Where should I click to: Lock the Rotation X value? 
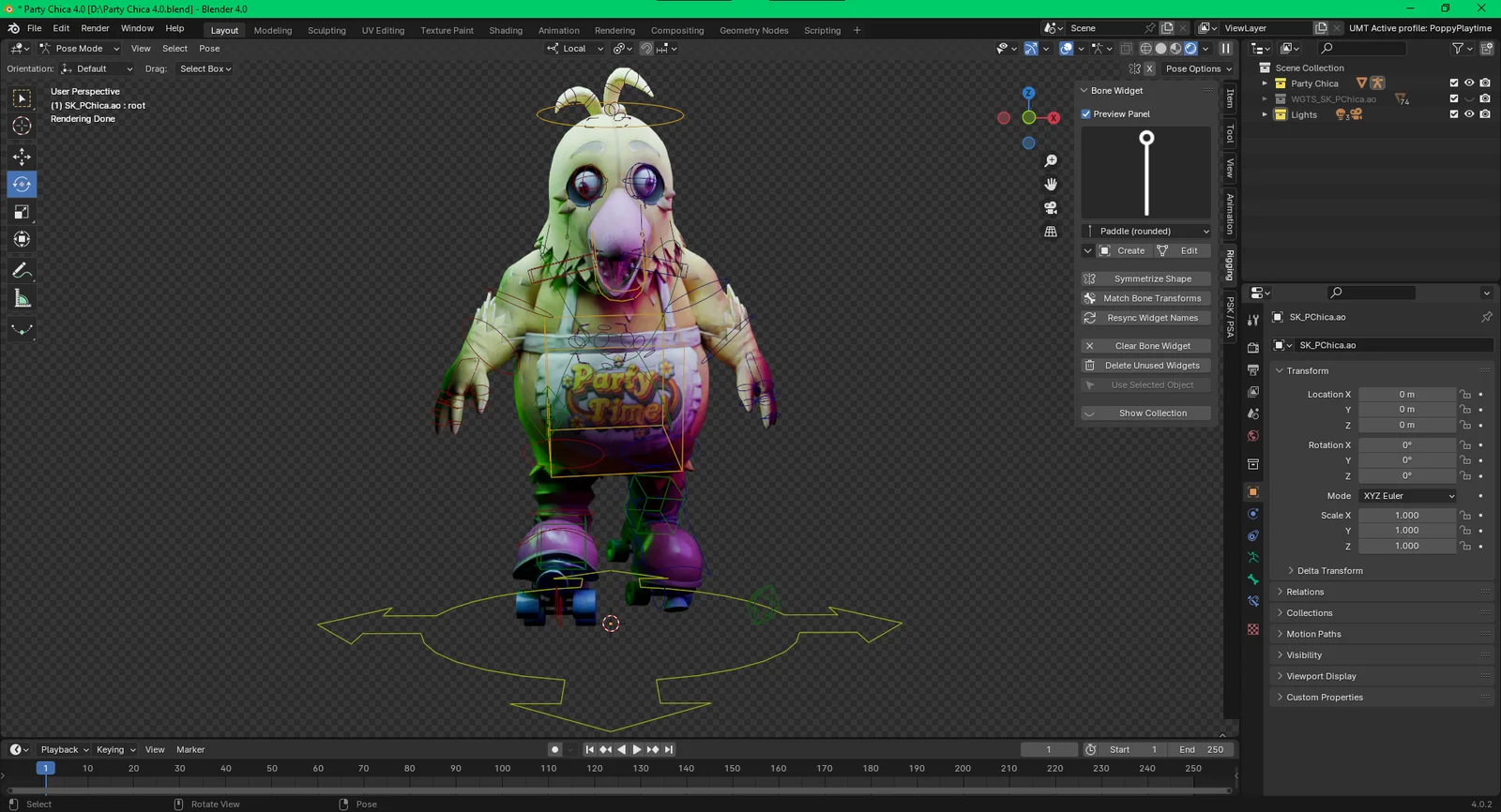tap(1465, 445)
